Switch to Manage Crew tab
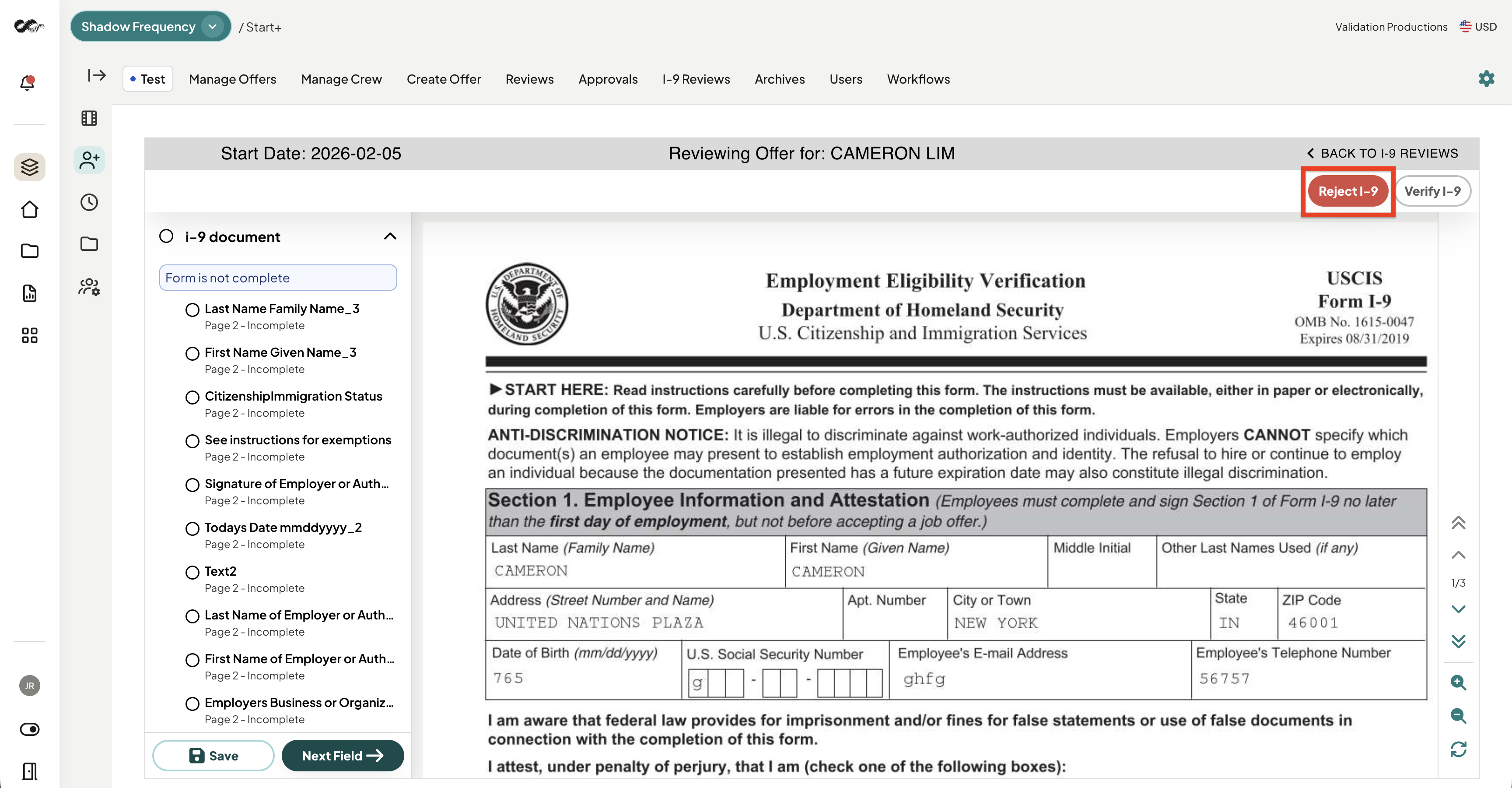1512x788 pixels. click(341, 79)
